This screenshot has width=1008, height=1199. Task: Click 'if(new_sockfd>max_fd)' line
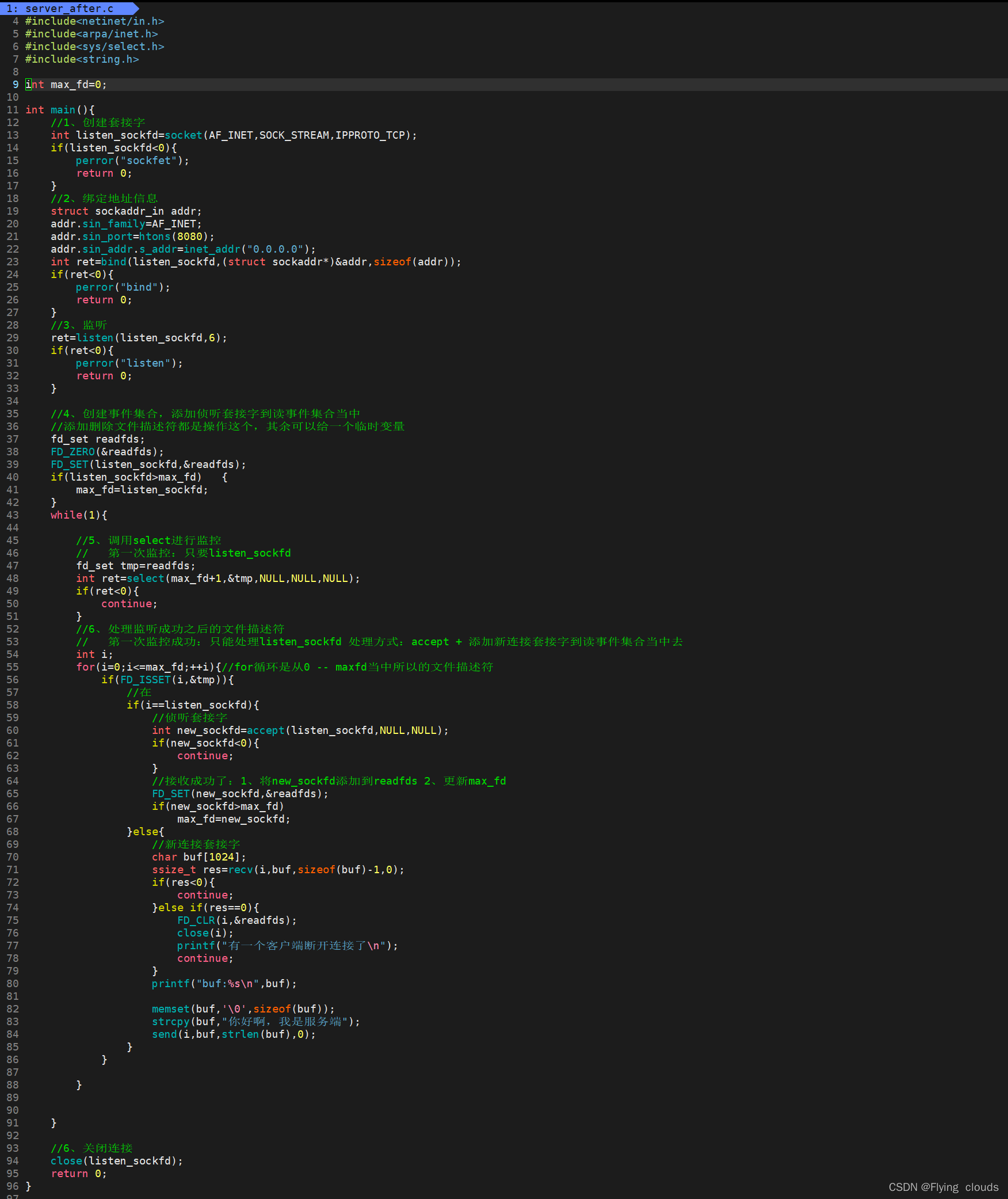pos(218,806)
